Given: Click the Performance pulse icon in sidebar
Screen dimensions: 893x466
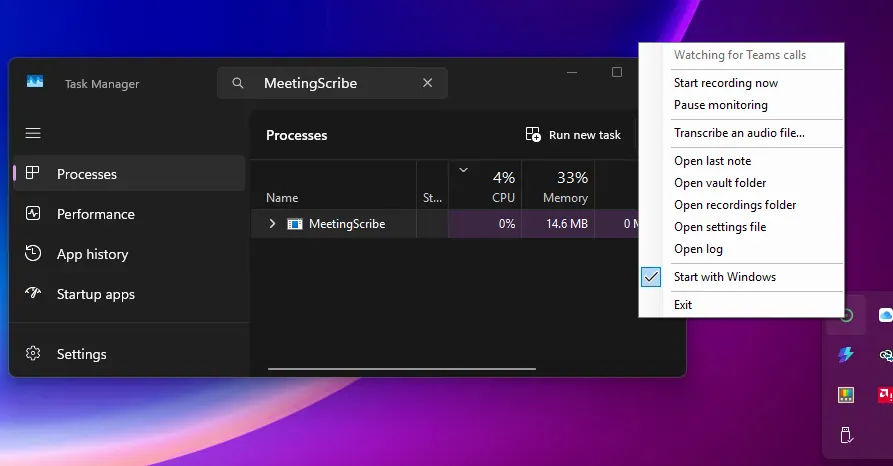Looking at the screenshot, I should [32, 213].
